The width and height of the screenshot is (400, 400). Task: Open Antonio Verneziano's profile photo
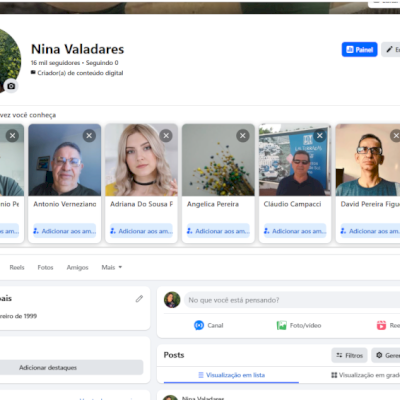65,160
